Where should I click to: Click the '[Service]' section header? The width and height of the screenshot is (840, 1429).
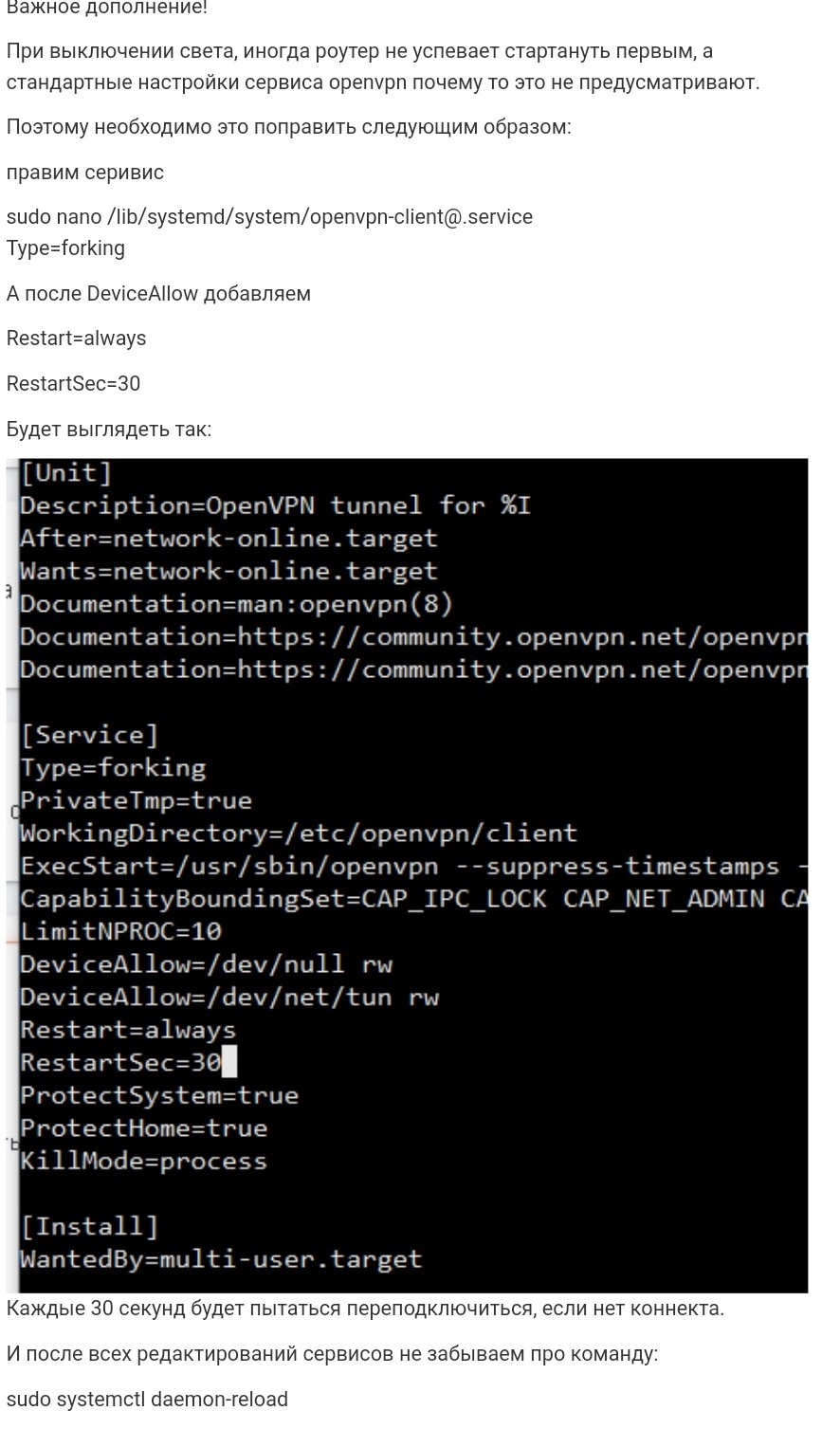90,735
